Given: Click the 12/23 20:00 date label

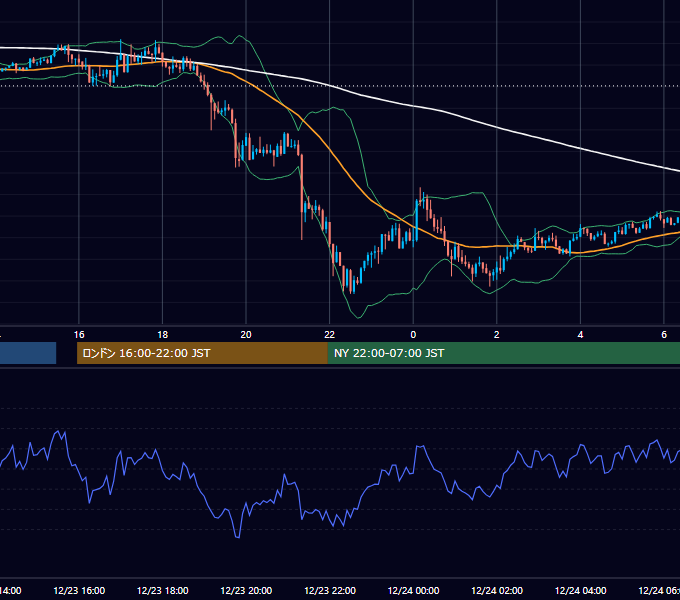Looking at the screenshot, I should tap(246, 590).
